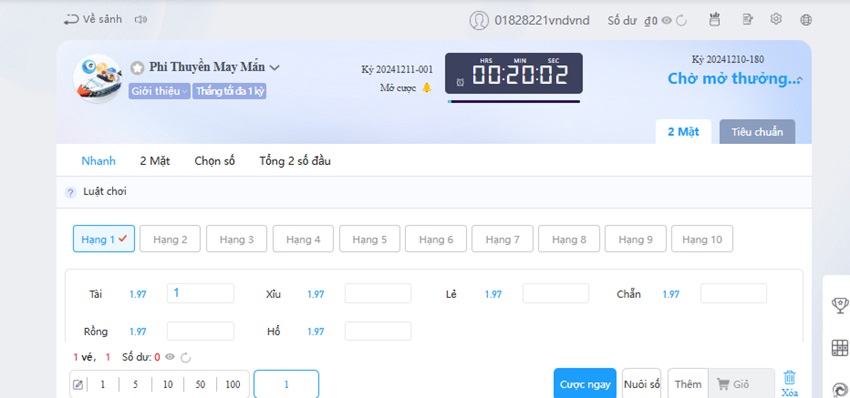Viewport: 850px width, 398px height.
Task: Click the Rồng bet amount field
Action: pos(201,331)
